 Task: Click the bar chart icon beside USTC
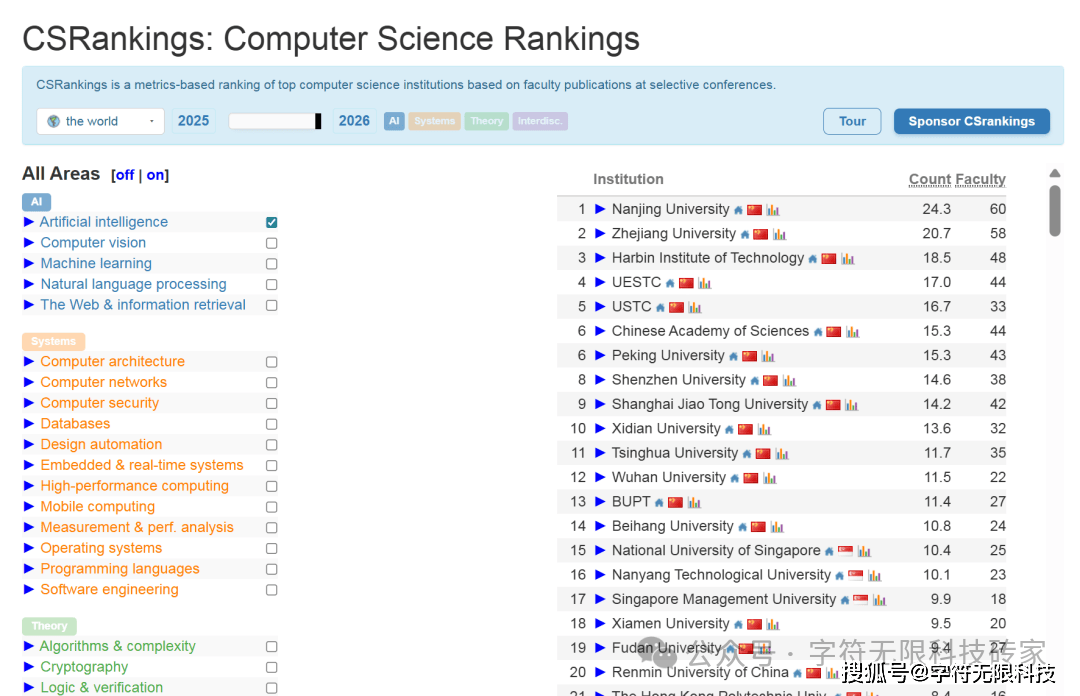coord(695,308)
